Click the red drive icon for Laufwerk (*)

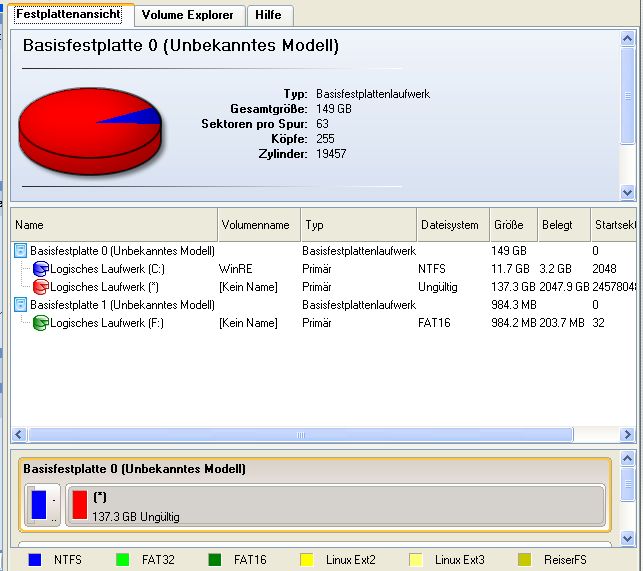[x=41, y=287]
